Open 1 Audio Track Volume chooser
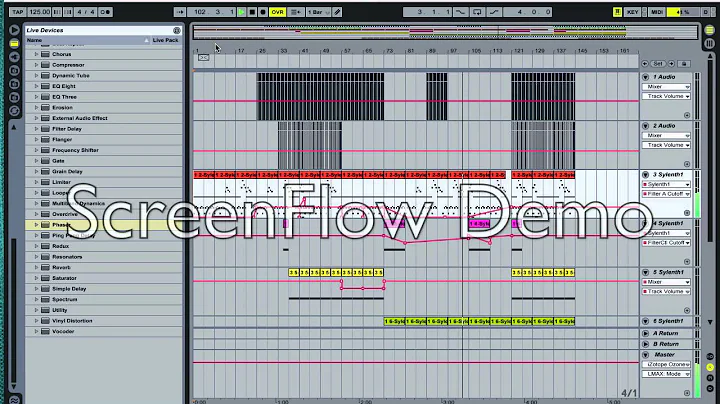The width and height of the screenshot is (720, 404). tap(666, 96)
